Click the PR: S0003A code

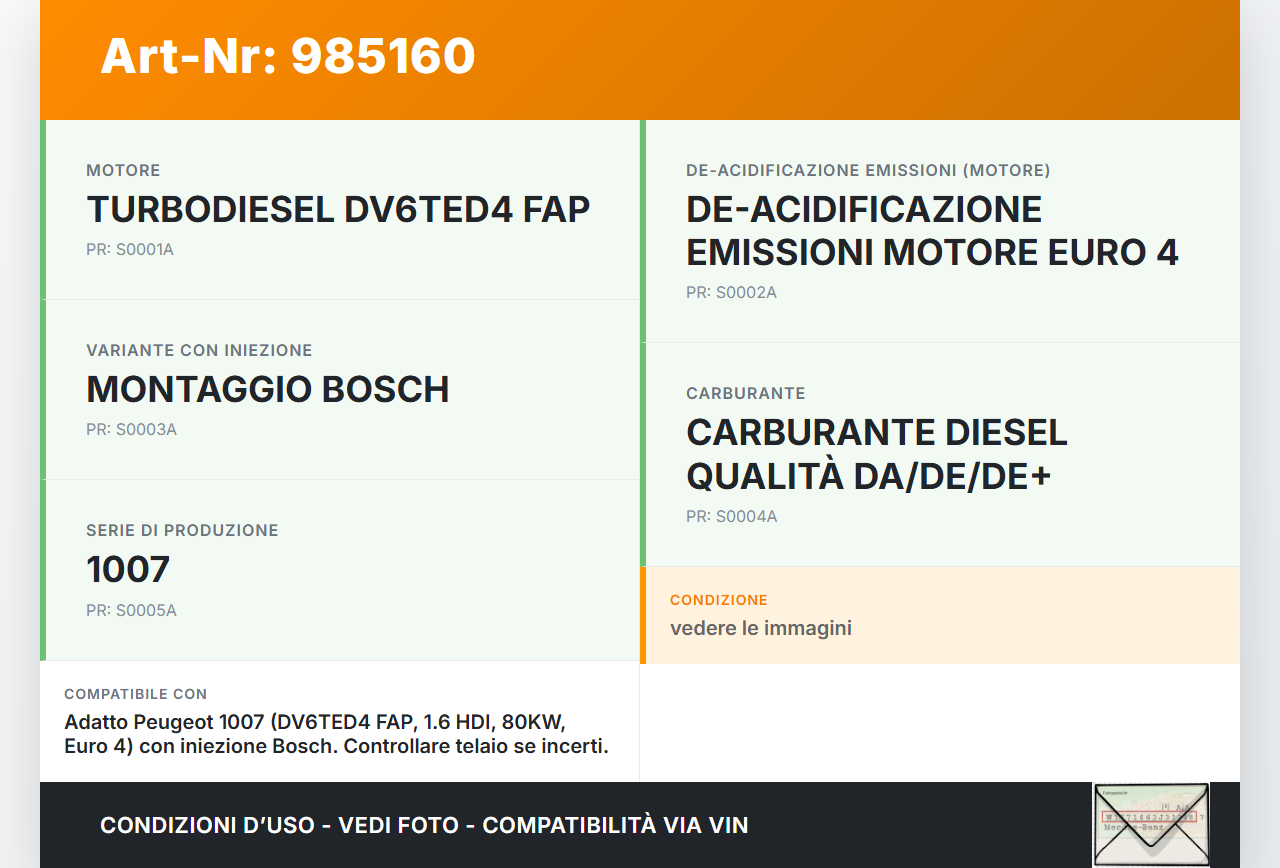tap(131, 430)
